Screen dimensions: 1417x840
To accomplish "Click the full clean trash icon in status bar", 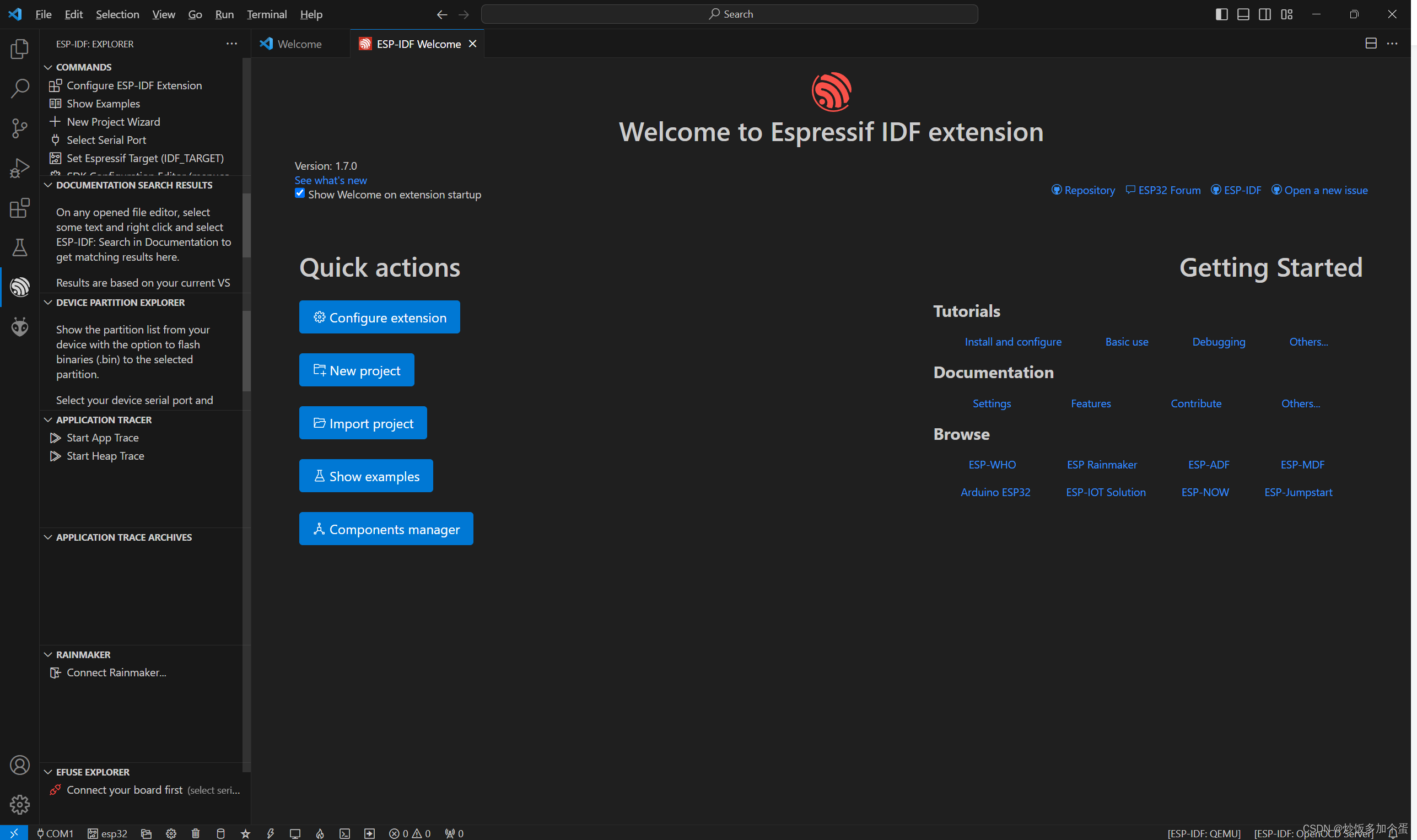I will [196, 833].
